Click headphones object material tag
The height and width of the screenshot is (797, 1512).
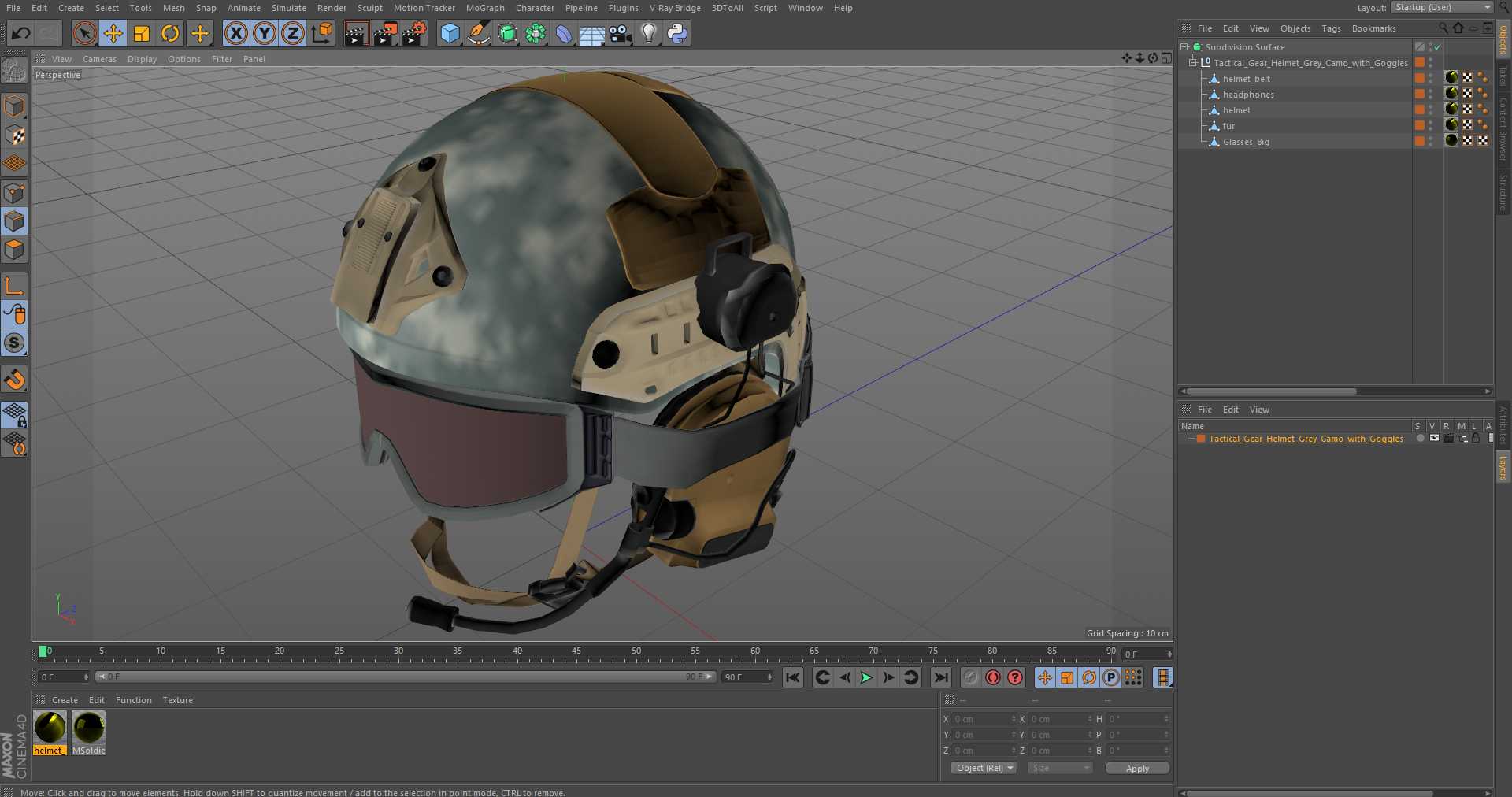click(1451, 93)
